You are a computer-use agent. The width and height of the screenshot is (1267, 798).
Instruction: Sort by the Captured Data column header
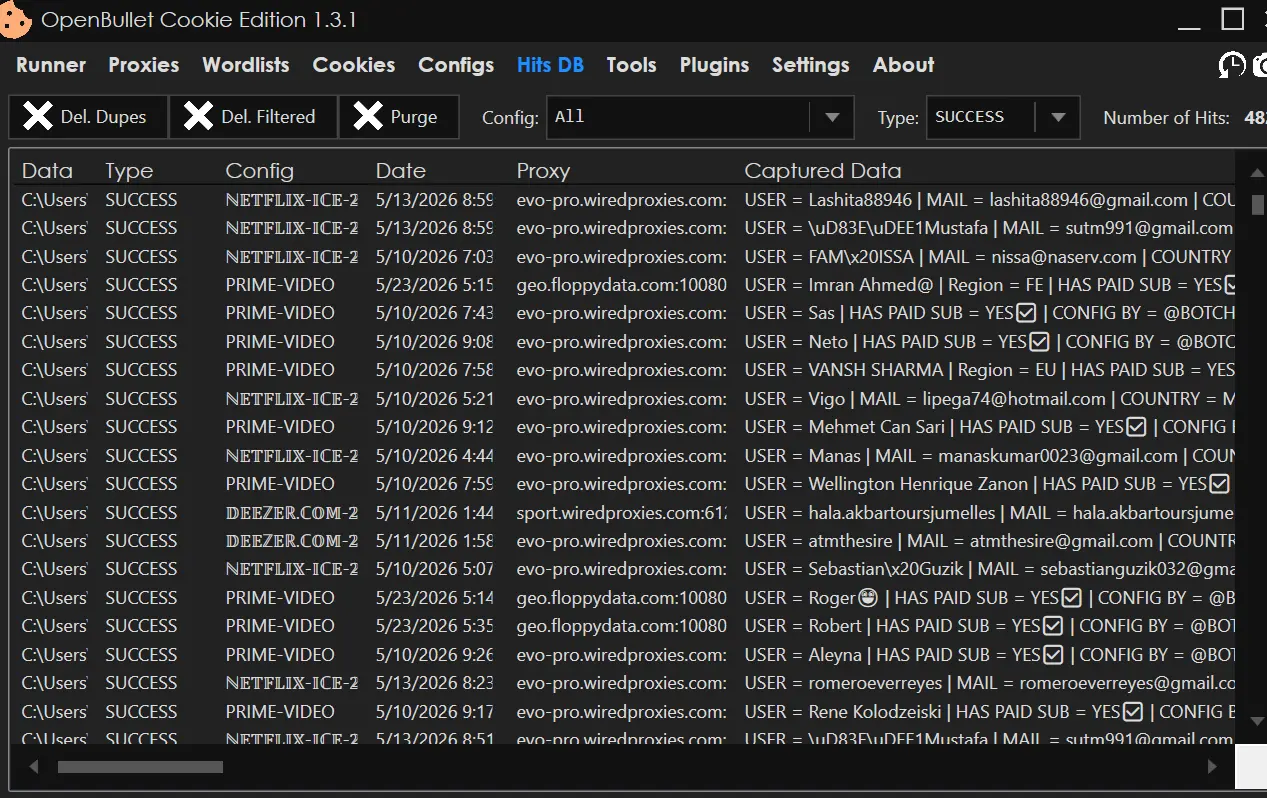pos(823,171)
